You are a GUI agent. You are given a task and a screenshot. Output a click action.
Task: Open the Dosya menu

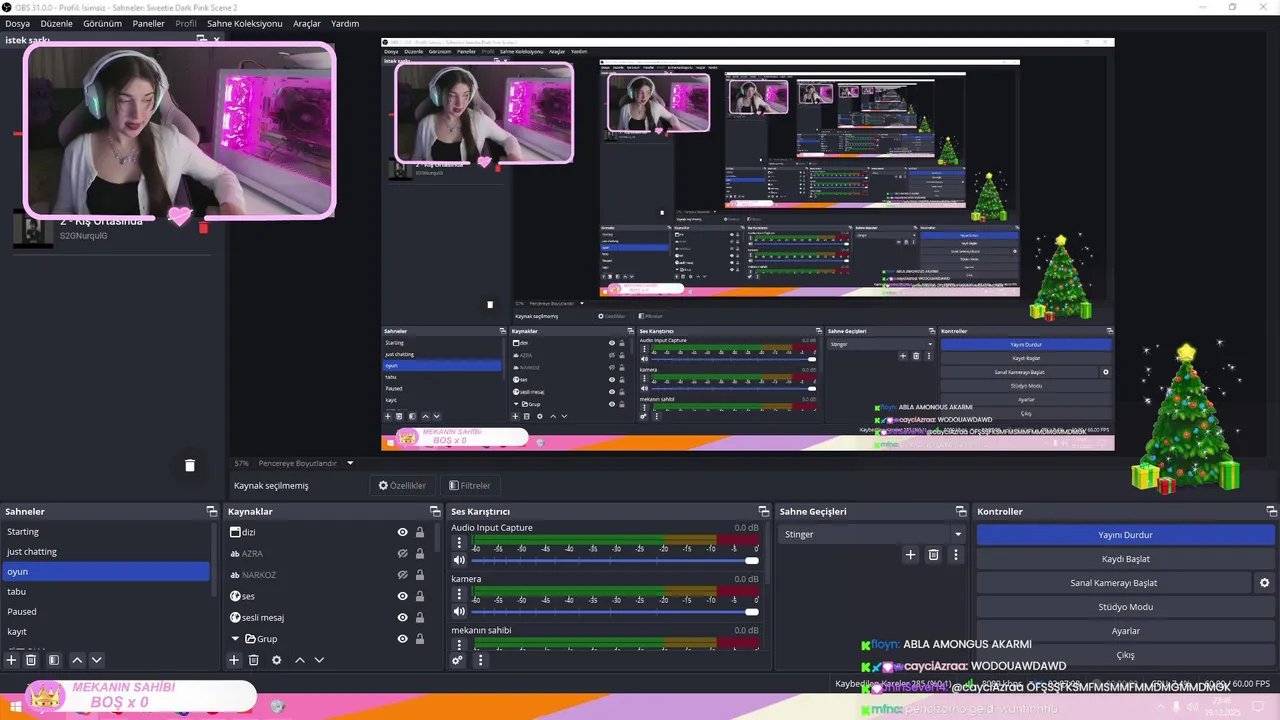pyautogui.click(x=17, y=23)
